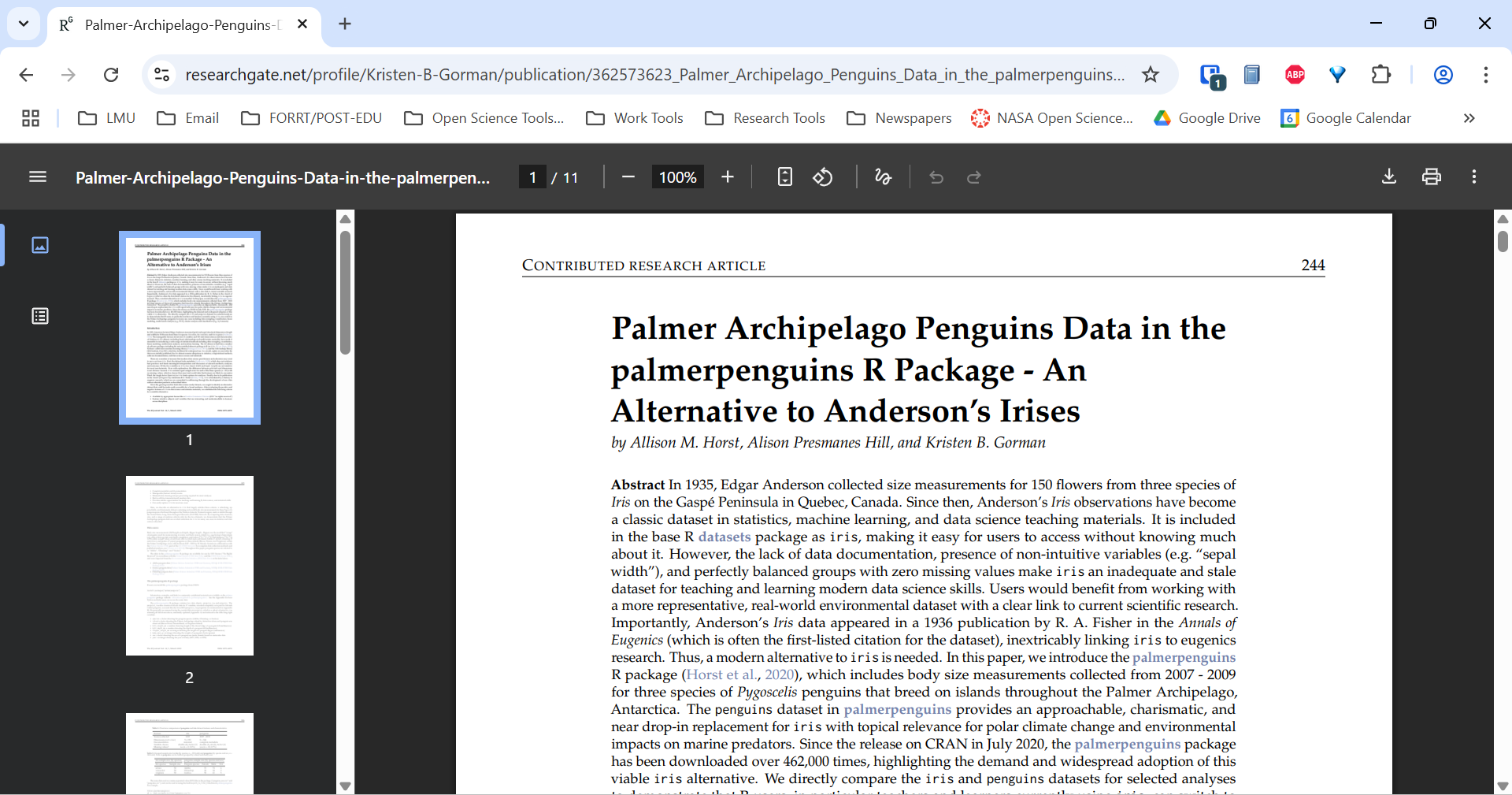Download the PDF file
This screenshot has height=795, width=1512.
click(1389, 177)
